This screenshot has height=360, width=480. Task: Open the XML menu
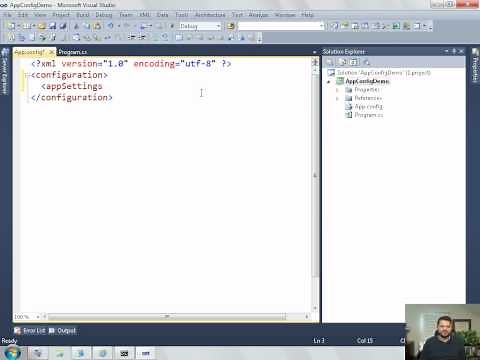tap(145, 15)
